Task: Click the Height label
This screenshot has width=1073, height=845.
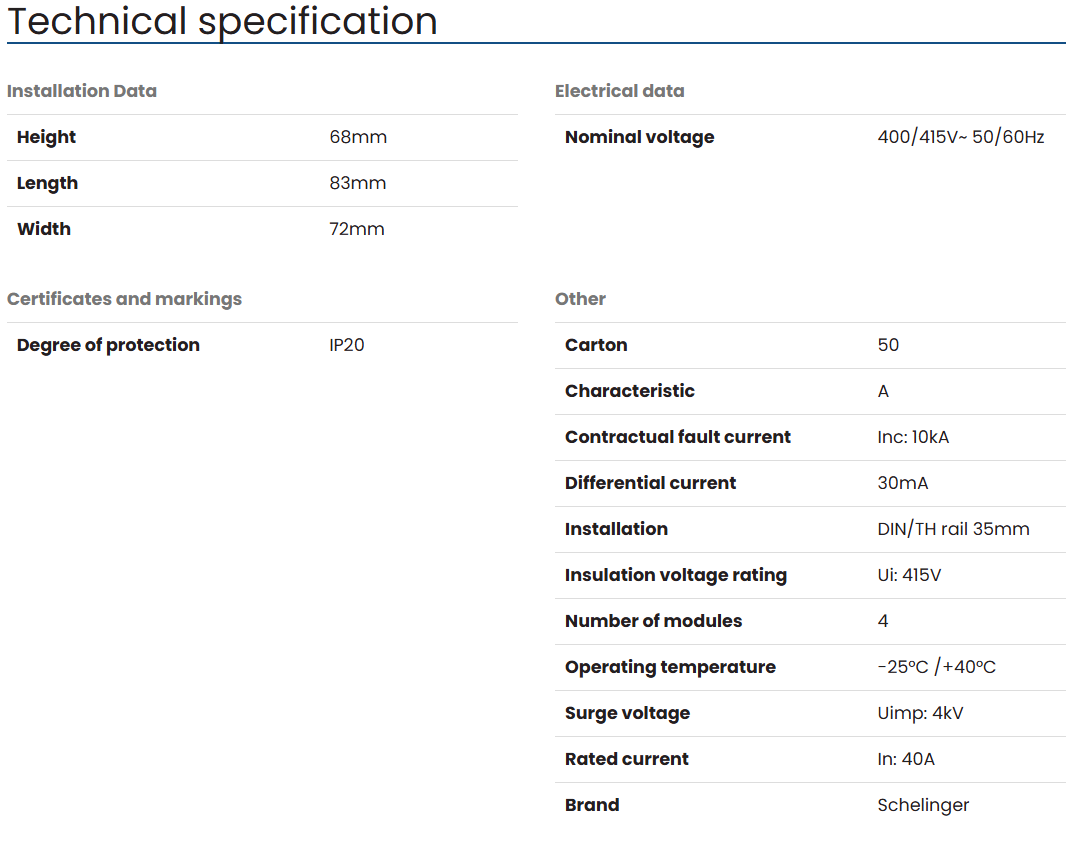Action: pos(47,137)
